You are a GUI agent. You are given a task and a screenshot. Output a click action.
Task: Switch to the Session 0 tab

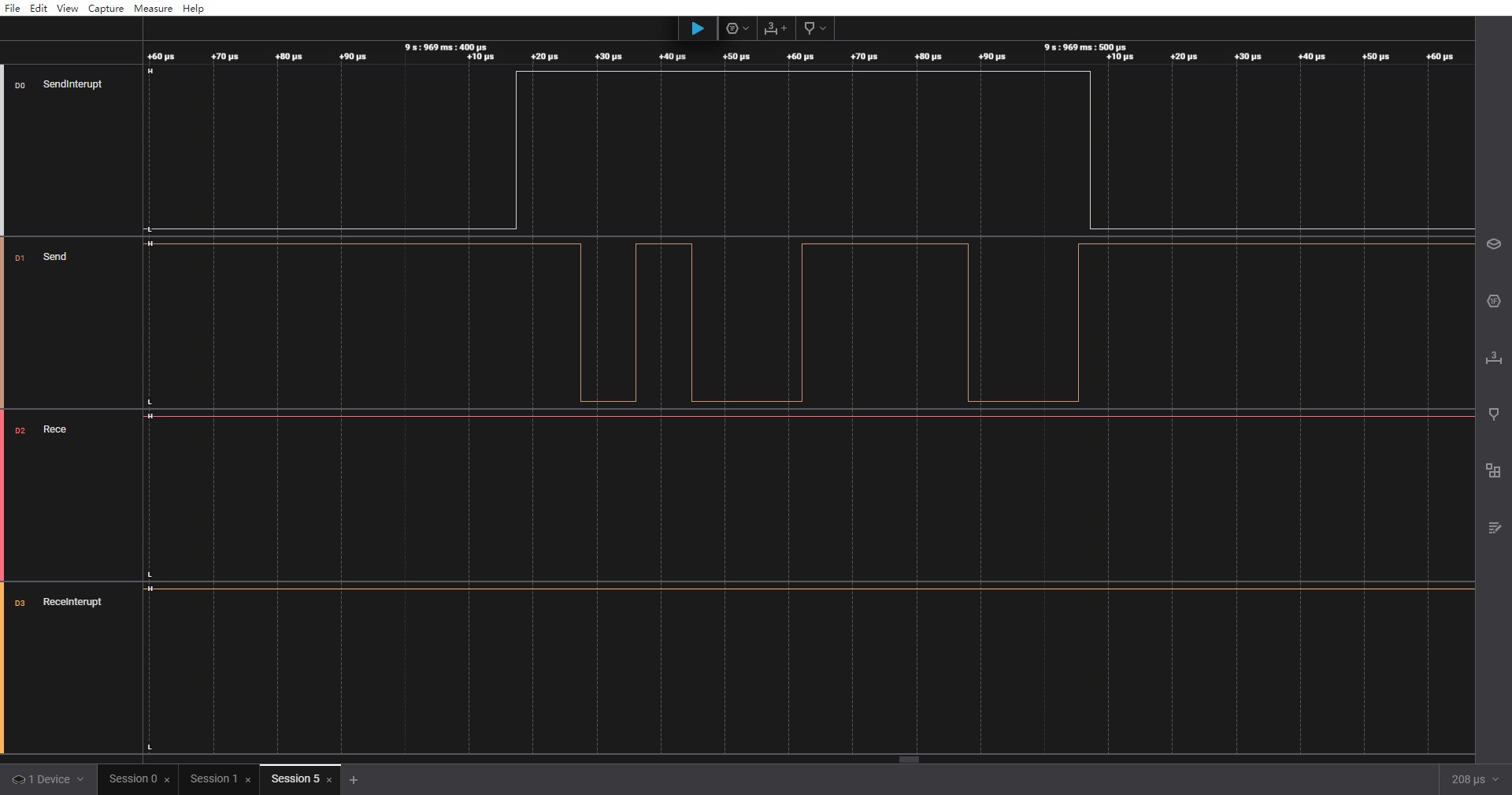132,778
